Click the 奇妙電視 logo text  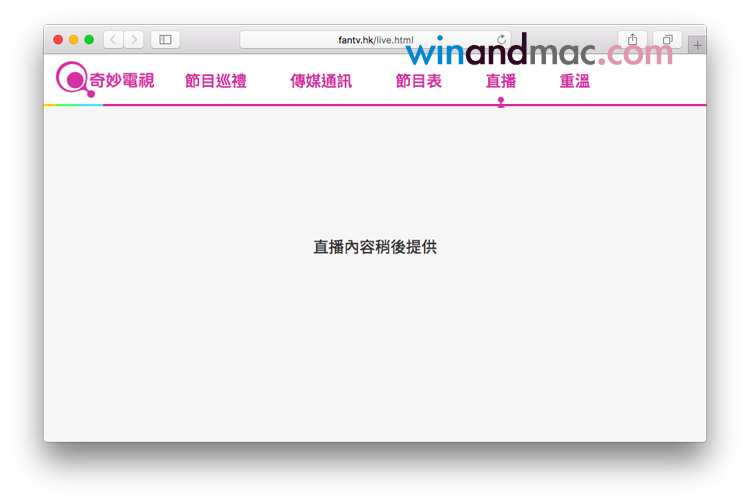coord(122,81)
